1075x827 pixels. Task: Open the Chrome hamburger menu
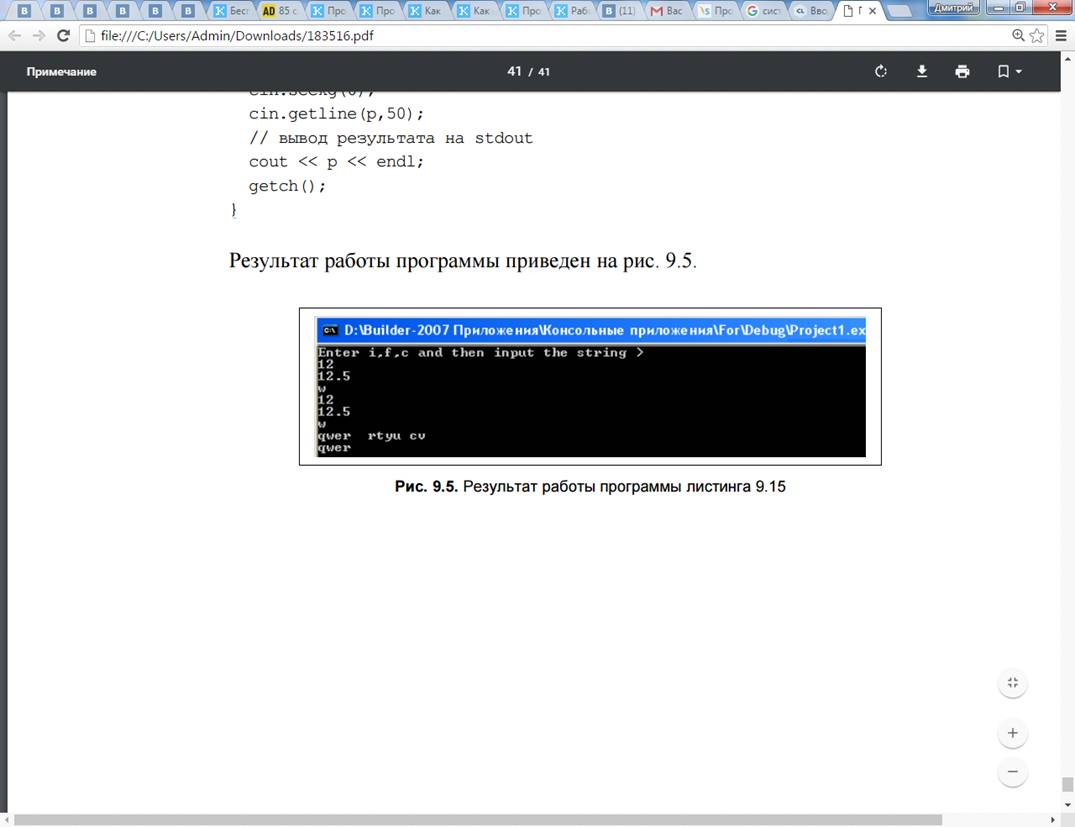pos(1061,35)
